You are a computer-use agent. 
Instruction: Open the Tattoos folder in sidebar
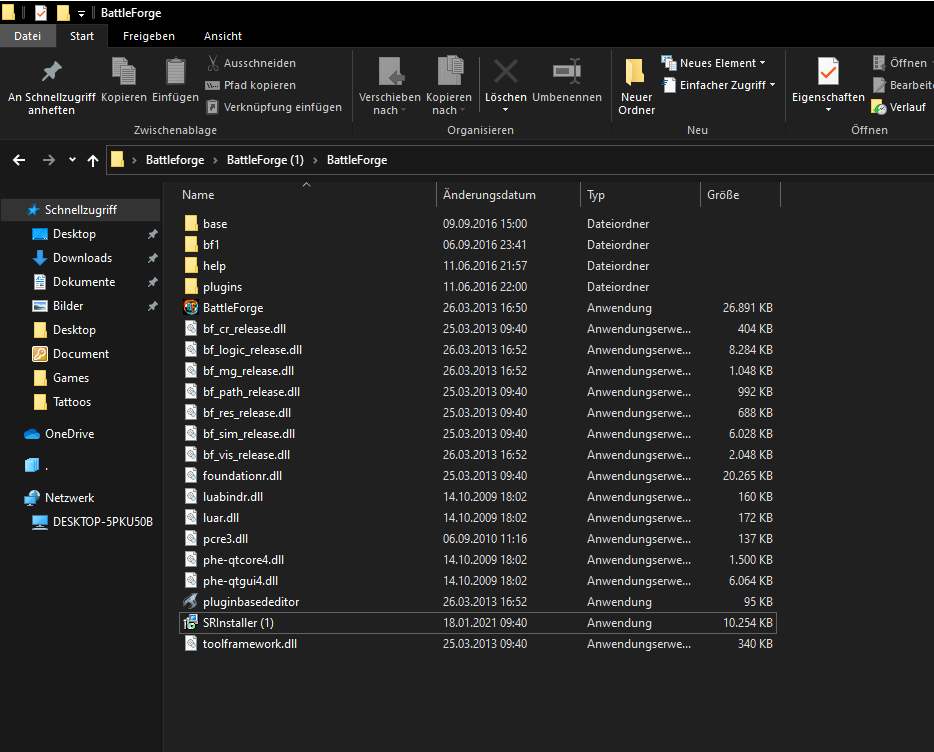[72, 402]
